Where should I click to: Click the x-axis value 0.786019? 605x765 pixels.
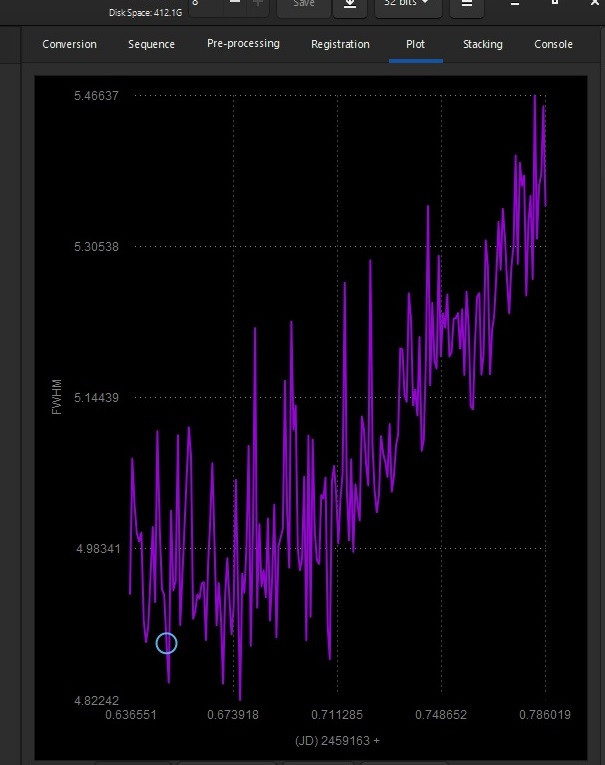point(545,715)
